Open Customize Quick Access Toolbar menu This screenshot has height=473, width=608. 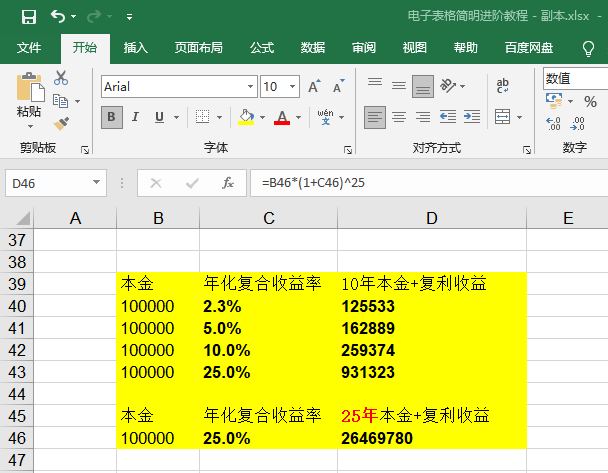(130, 17)
